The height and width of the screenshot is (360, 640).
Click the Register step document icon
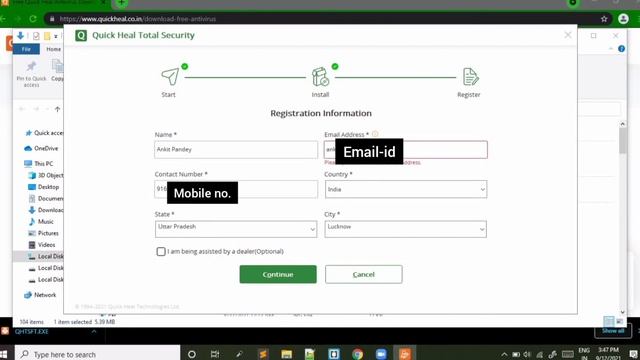click(x=470, y=77)
